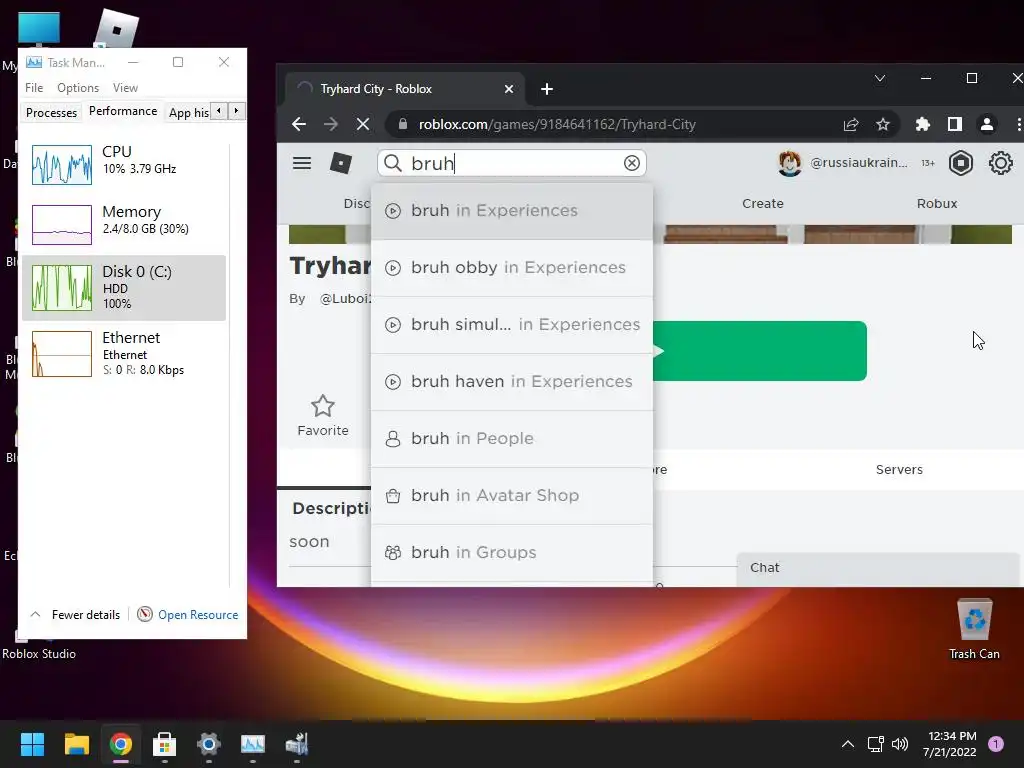The height and width of the screenshot is (768, 1024).
Task: Close the Tryhard City - Roblox tab
Action: 509,89
